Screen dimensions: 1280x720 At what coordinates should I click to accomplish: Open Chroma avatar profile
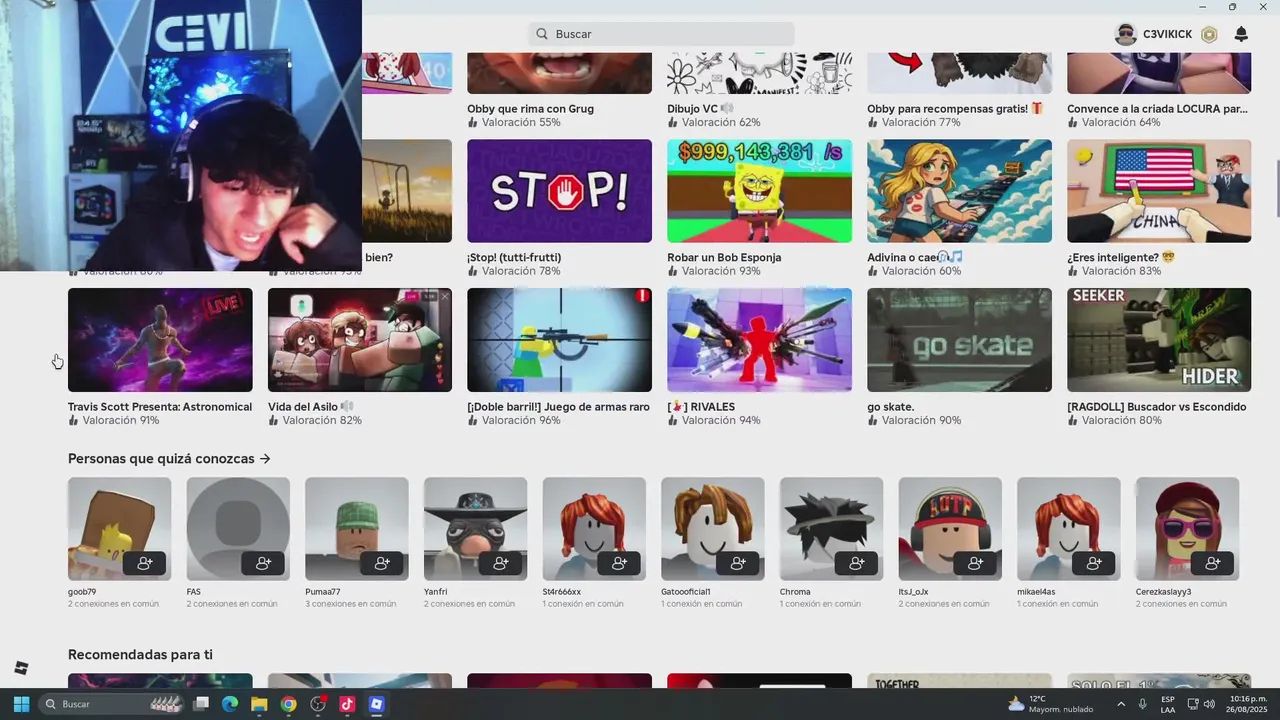(x=831, y=528)
